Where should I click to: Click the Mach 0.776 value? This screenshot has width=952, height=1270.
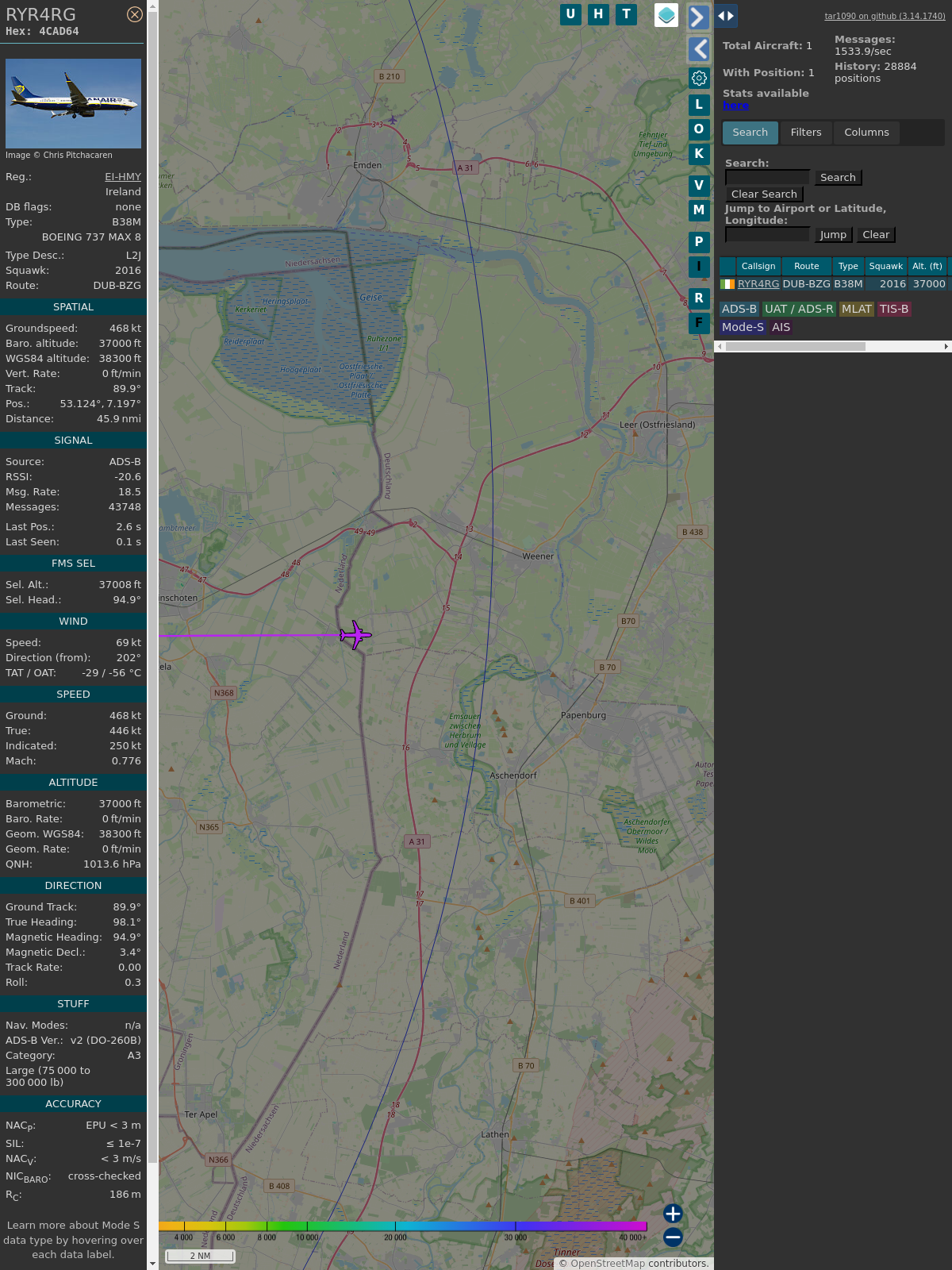[126, 761]
